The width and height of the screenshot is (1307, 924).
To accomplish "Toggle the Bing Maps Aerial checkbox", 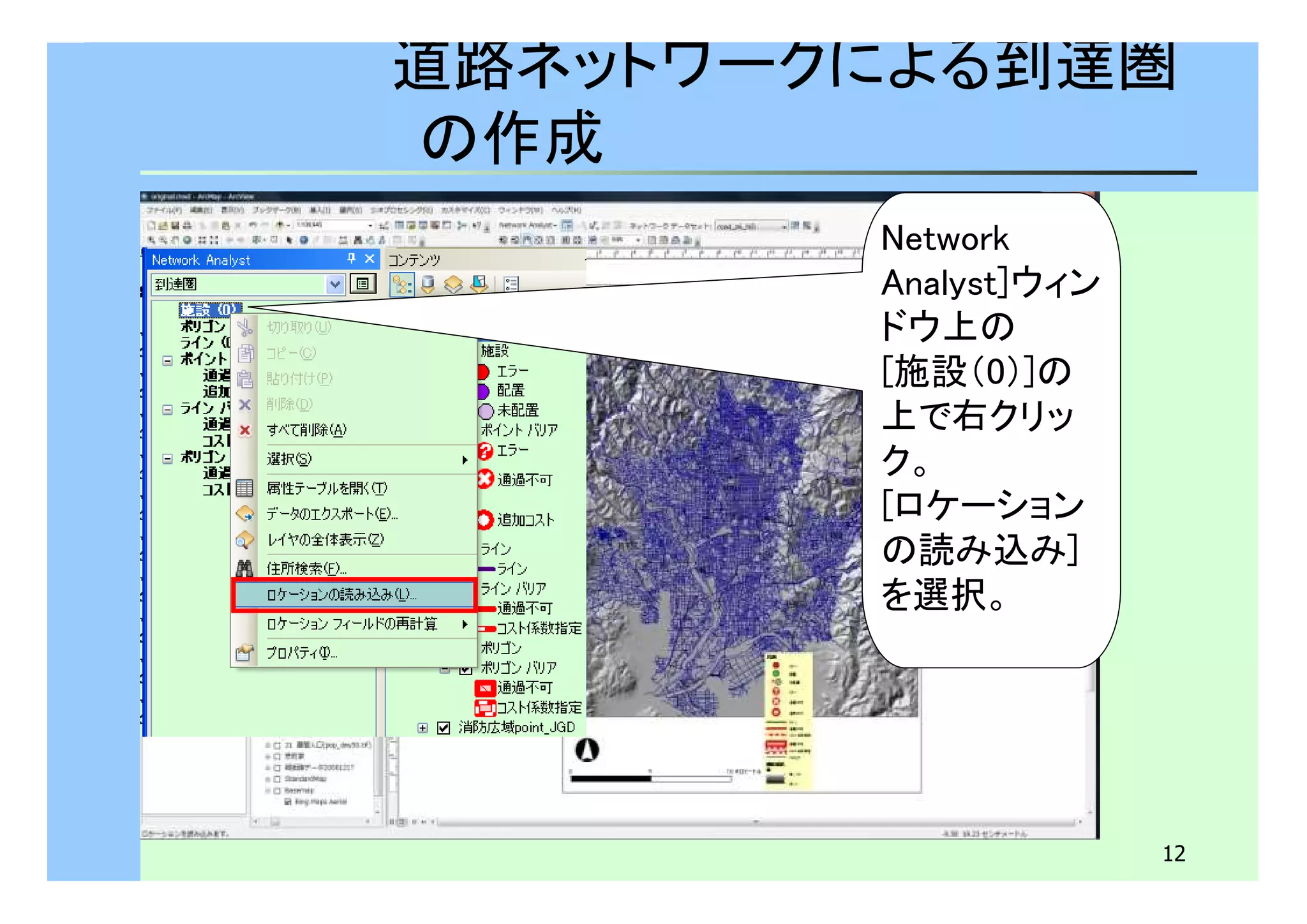I will click(288, 802).
